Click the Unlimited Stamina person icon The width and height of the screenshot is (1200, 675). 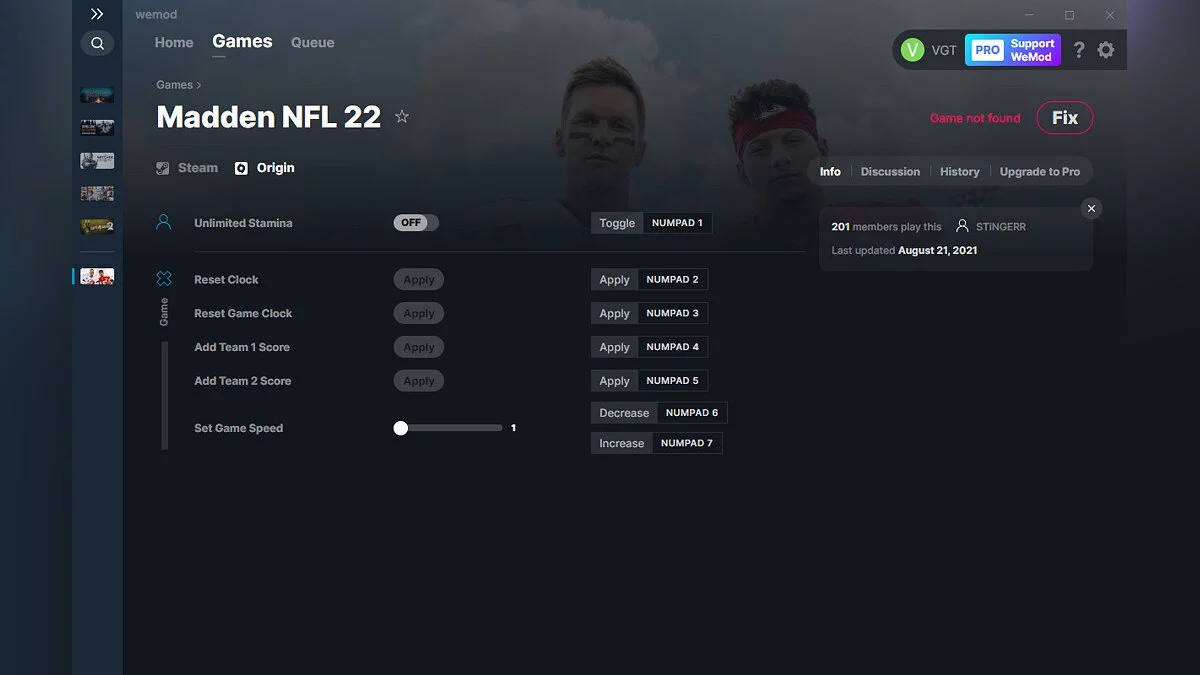coord(164,222)
